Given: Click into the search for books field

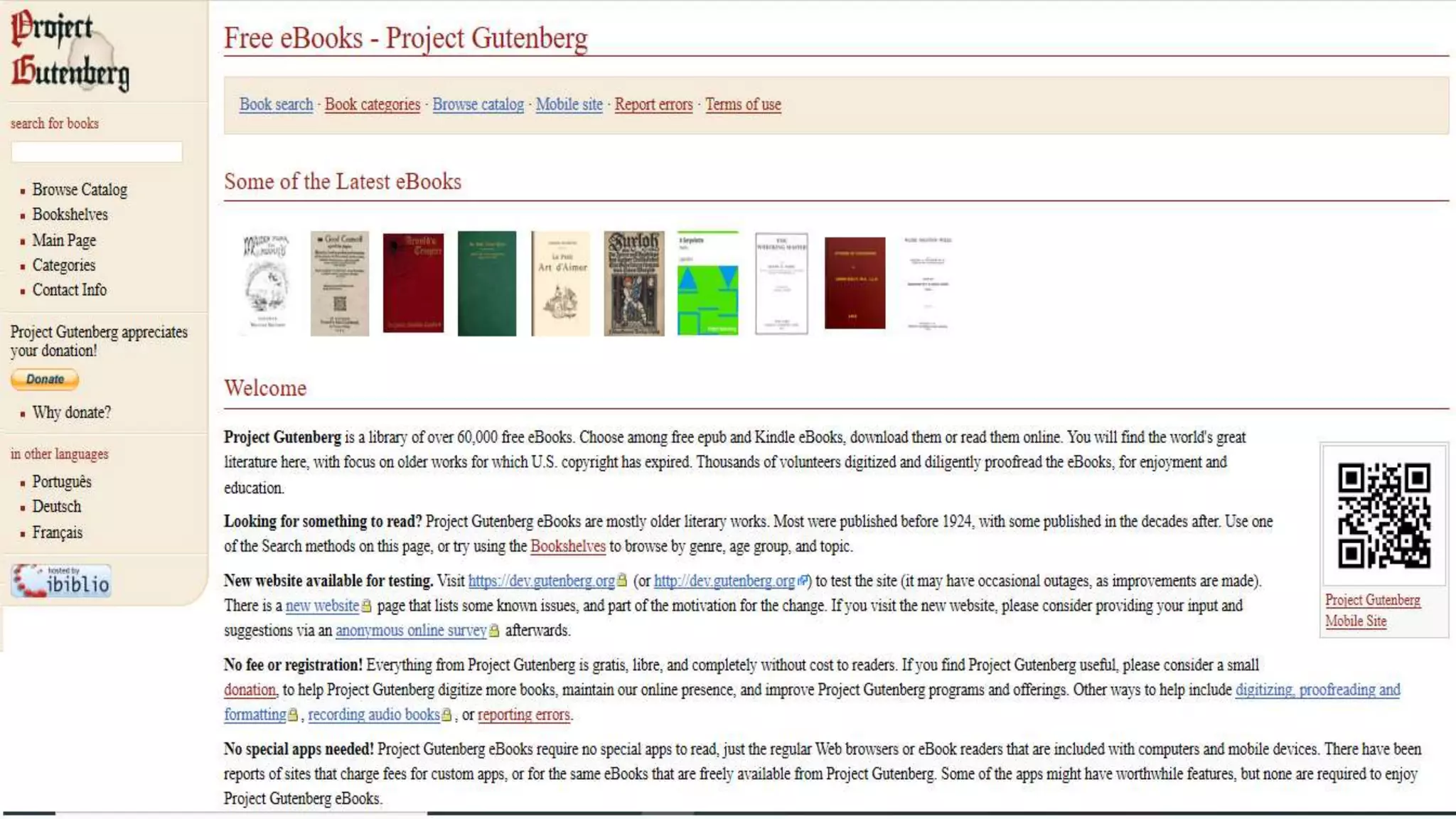Looking at the screenshot, I should 97,151.
